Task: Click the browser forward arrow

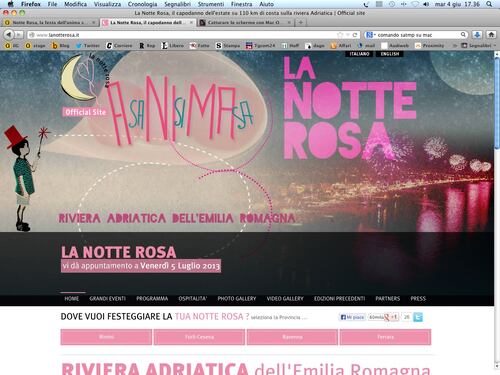Action: (x=19, y=34)
